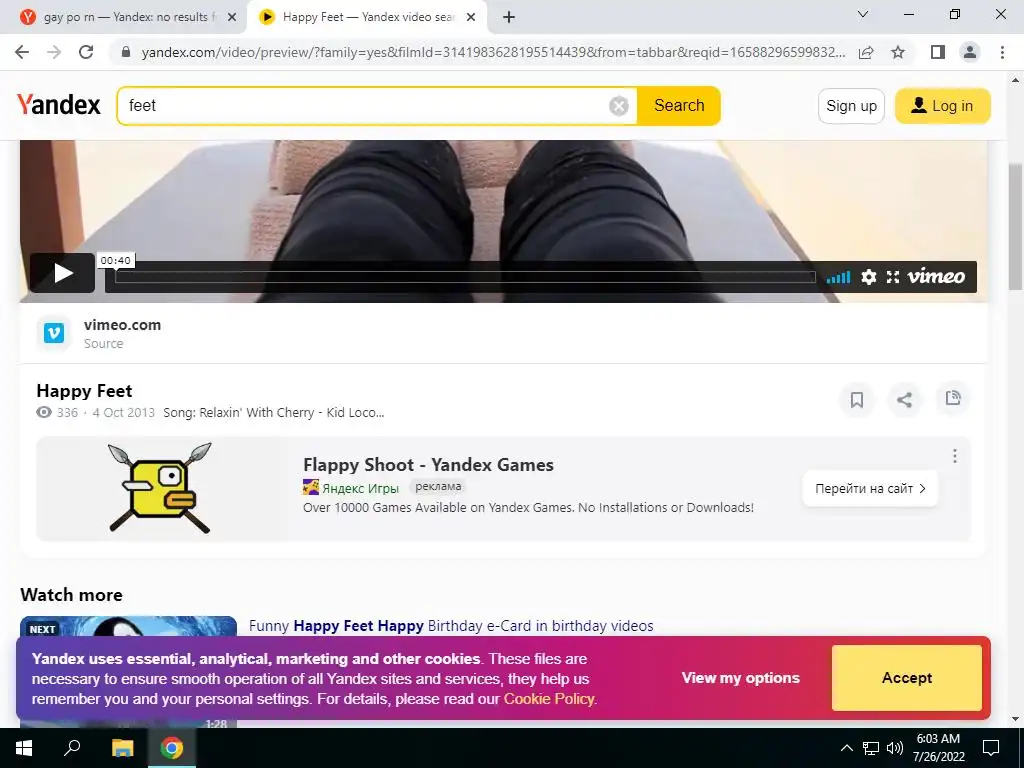The image size is (1024, 768).
Task: Share this page from address bar
Action: point(866,52)
